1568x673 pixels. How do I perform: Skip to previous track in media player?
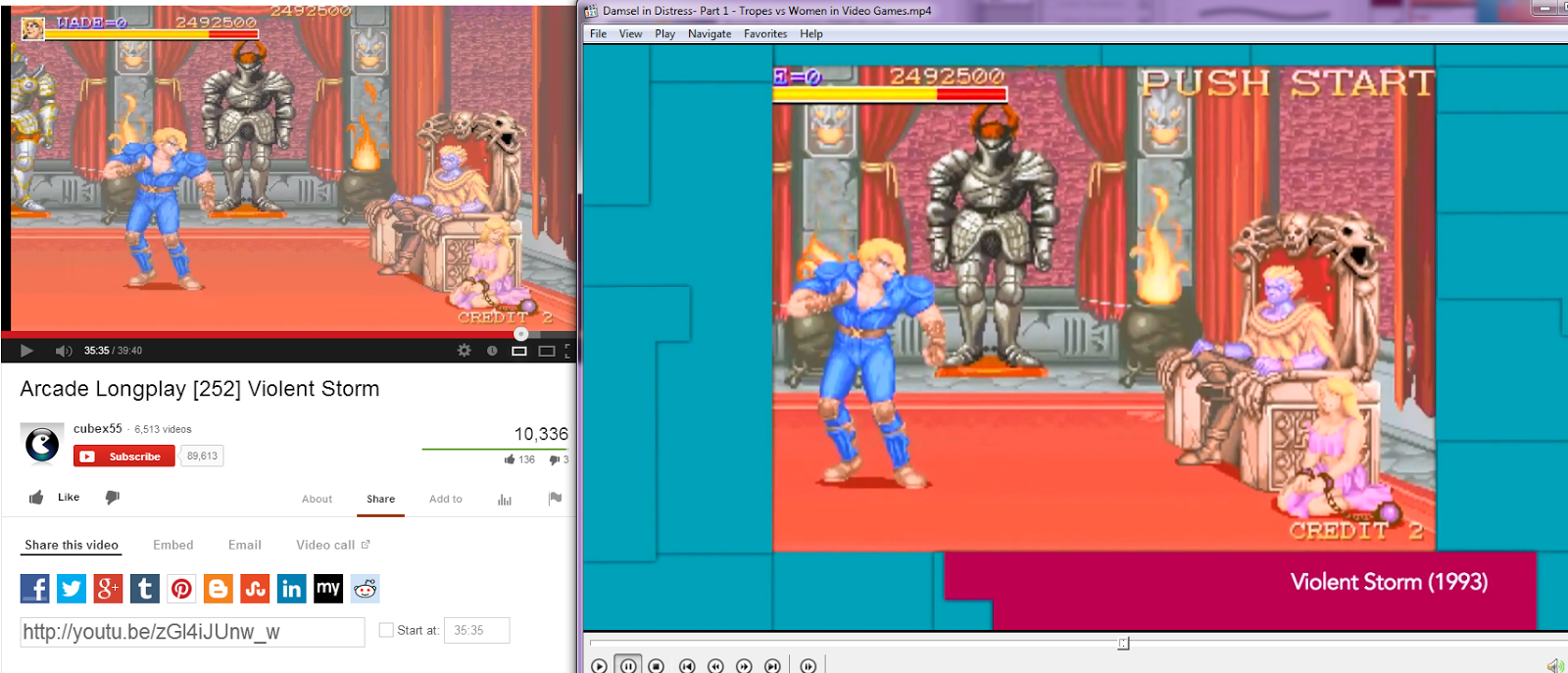(687, 666)
